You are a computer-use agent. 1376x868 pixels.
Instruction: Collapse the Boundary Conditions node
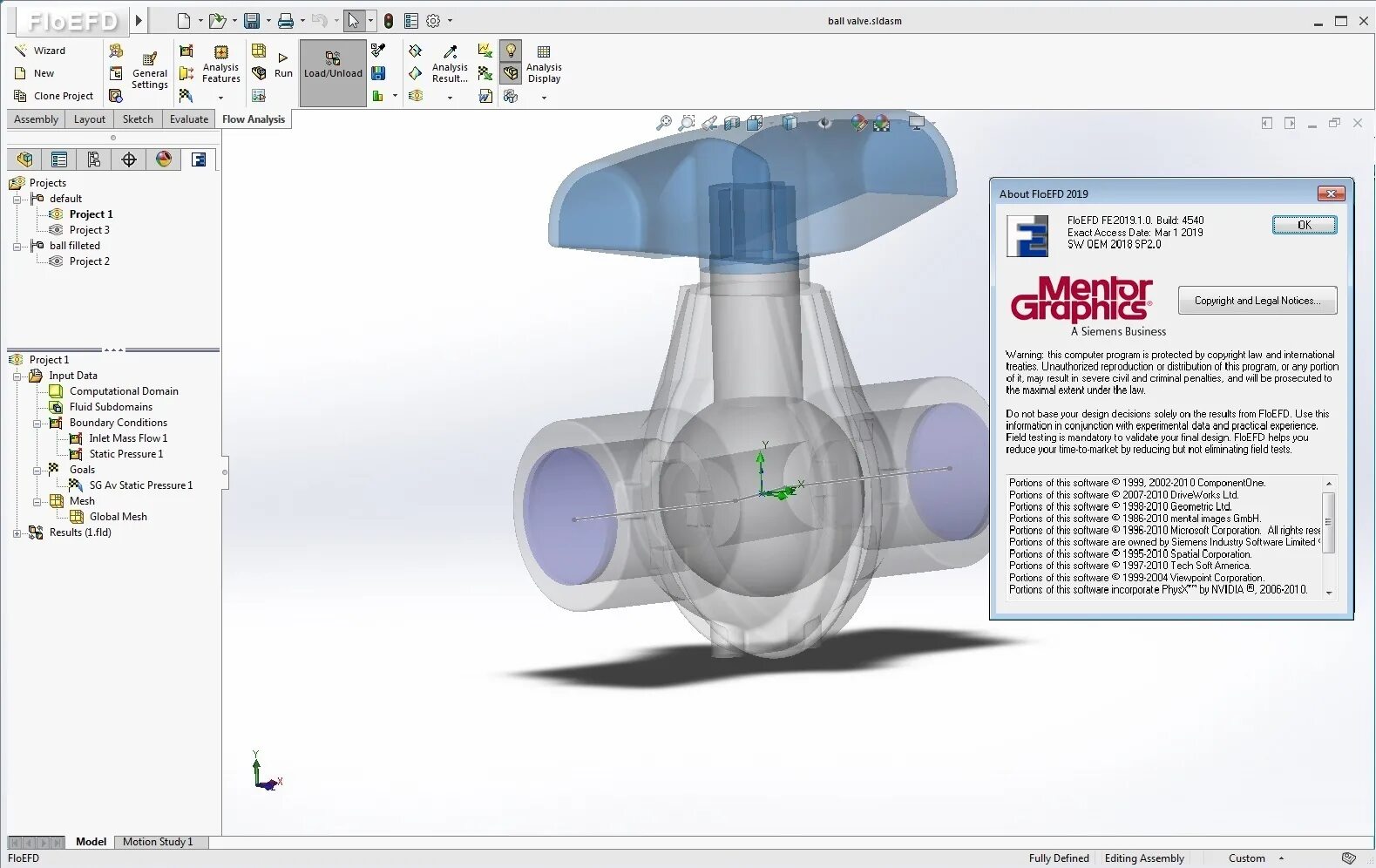click(37, 423)
